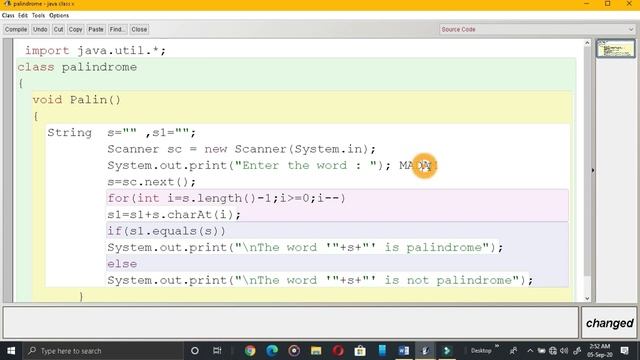
Task: Open the blue book app taskbar icon
Action: [382, 351]
